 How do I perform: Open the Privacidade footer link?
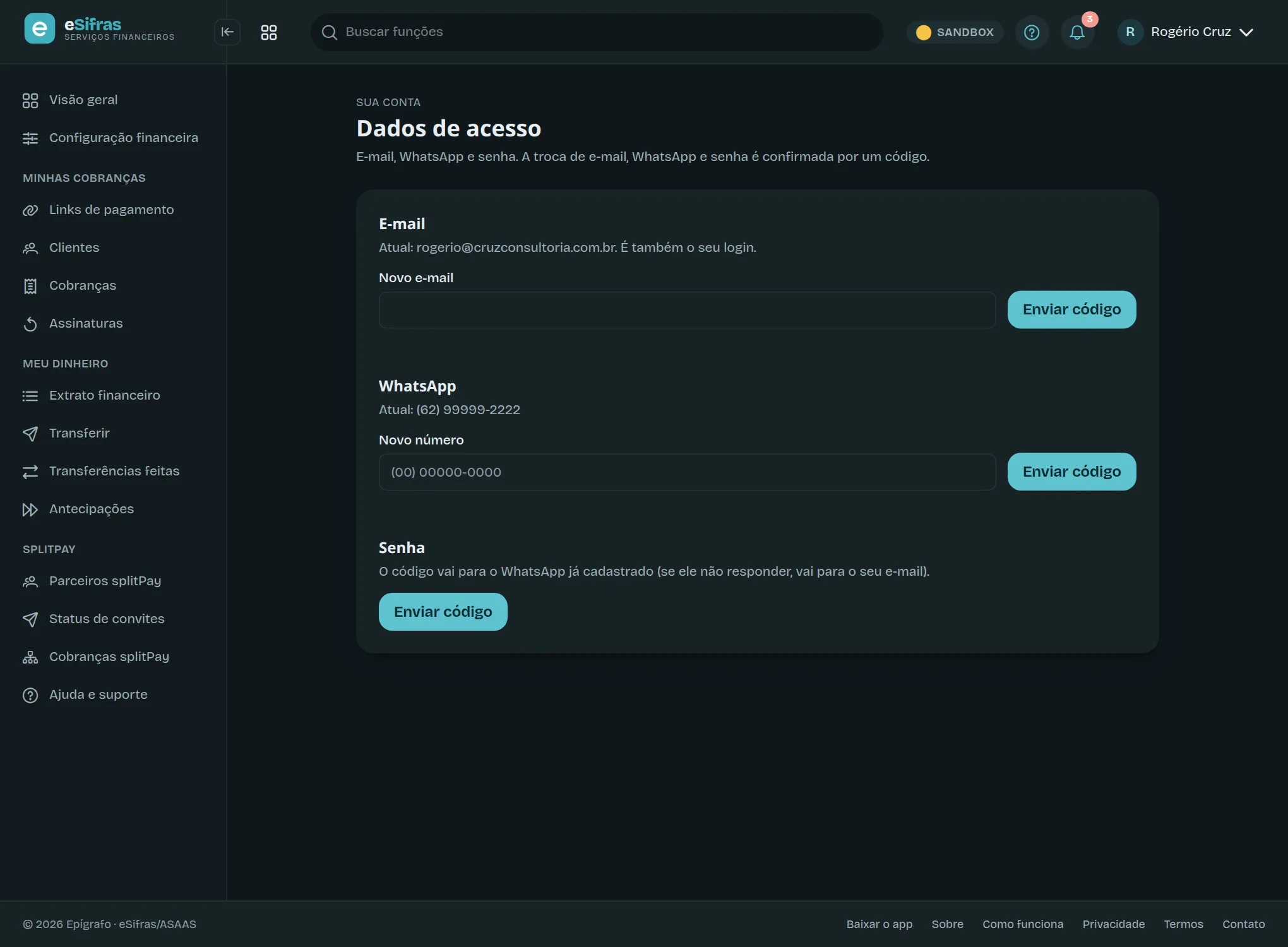point(1113,924)
